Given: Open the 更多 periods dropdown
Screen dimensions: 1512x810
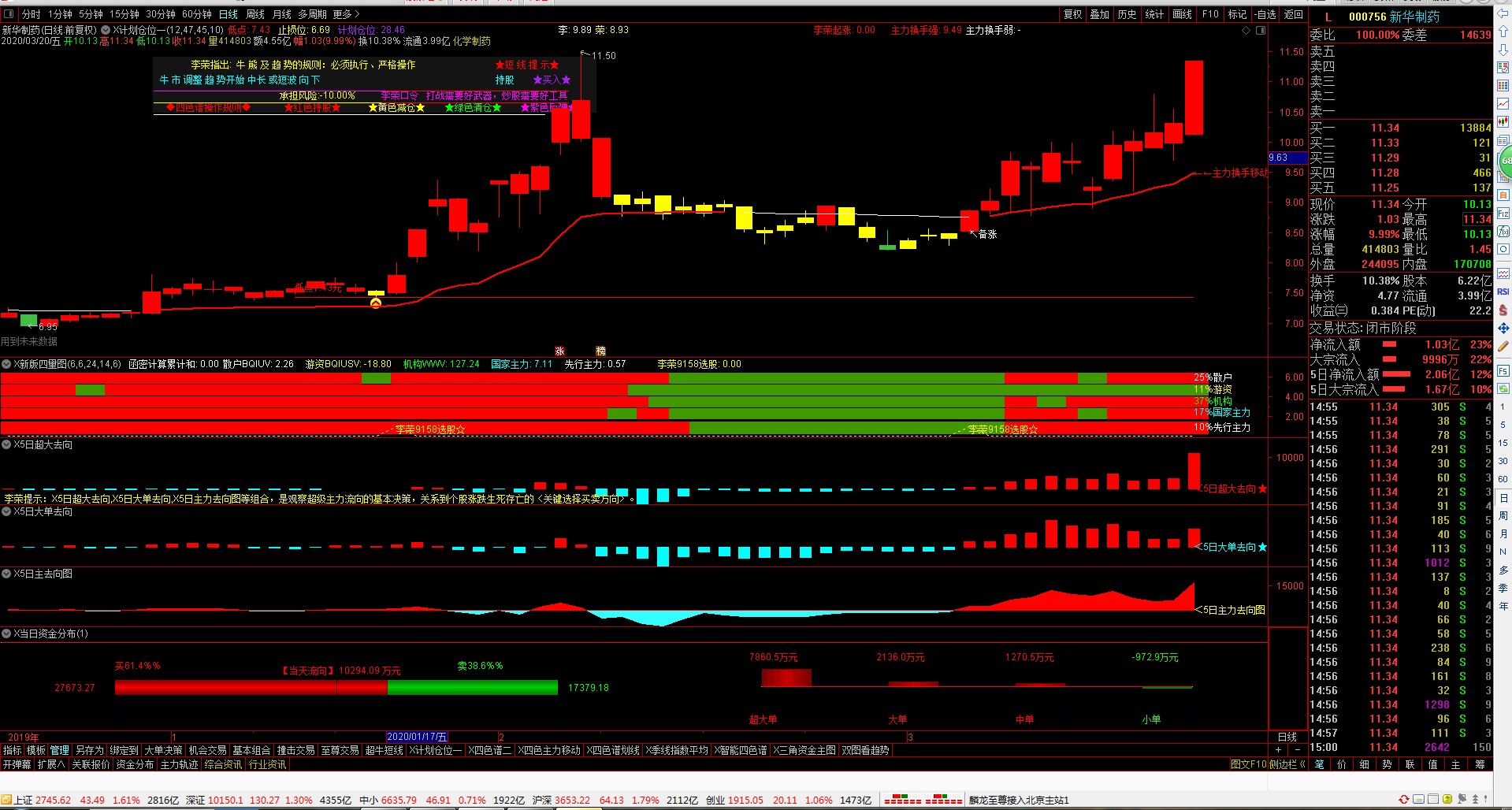Looking at the screenshot, I should click(x=346, y=14).
